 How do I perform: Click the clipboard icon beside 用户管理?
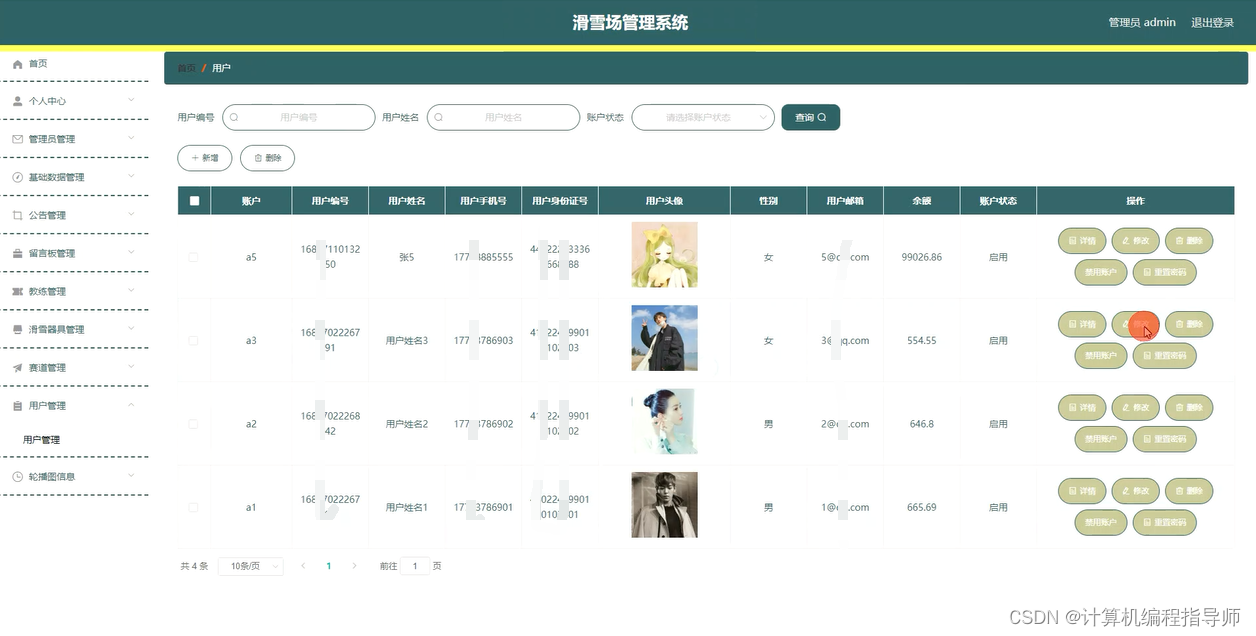coord(17,405)
